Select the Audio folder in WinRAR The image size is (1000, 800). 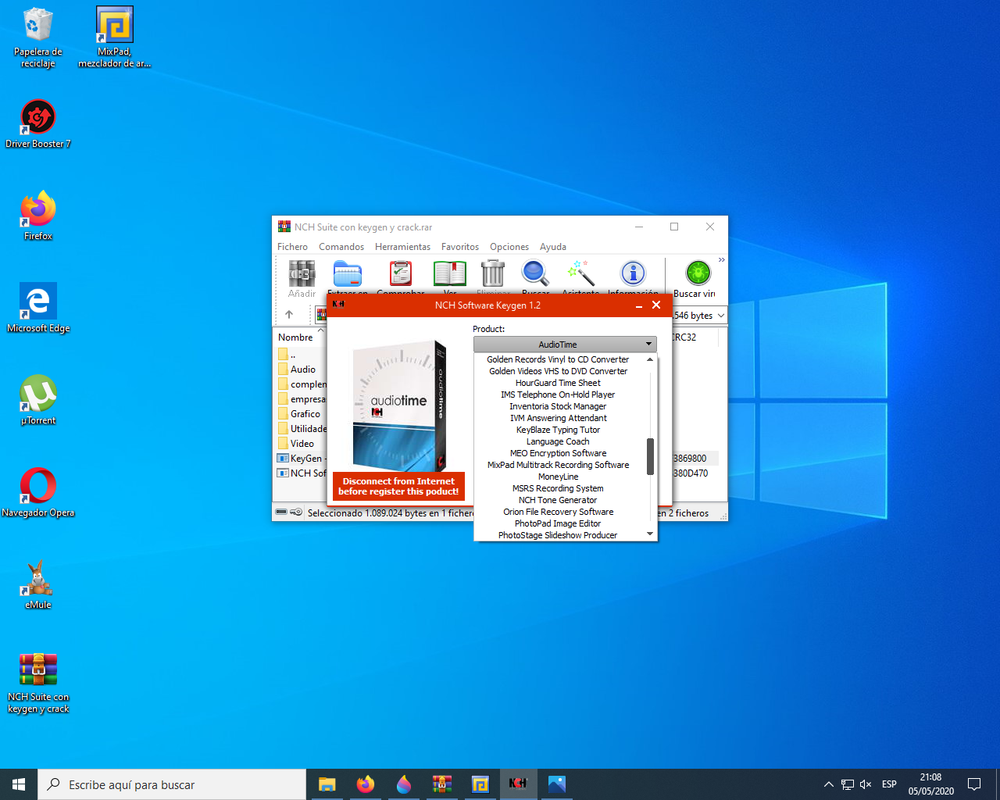pyautogui.click(x=303, y=369)
